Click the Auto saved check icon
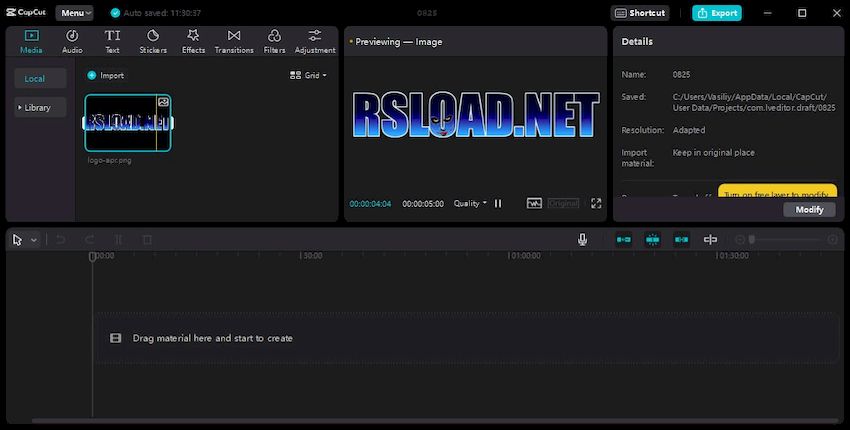This screenshot has height=430, width=850. (x=115, y=13)
